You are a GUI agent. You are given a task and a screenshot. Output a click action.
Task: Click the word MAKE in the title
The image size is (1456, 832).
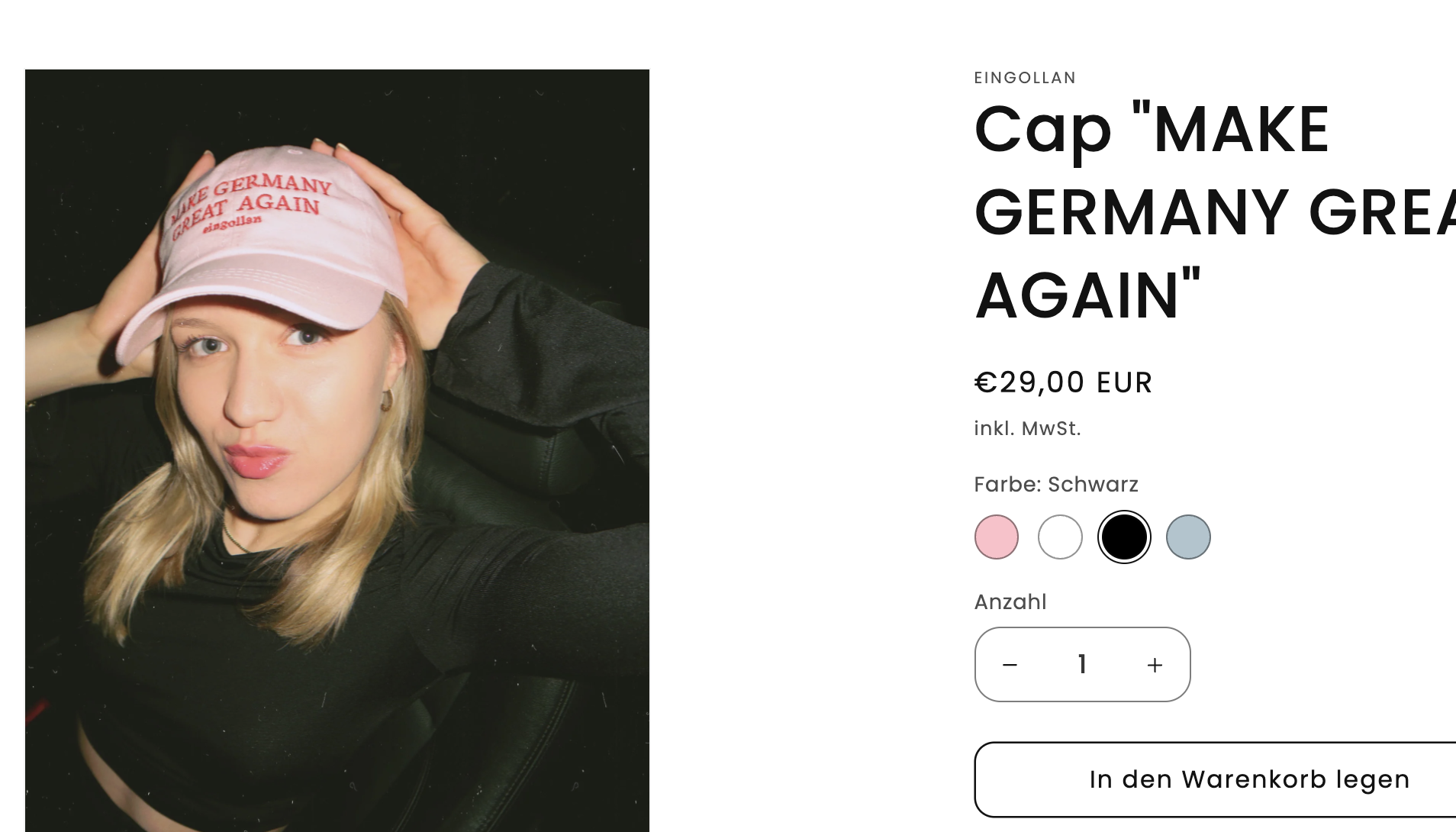click(x=1242, y=130)
